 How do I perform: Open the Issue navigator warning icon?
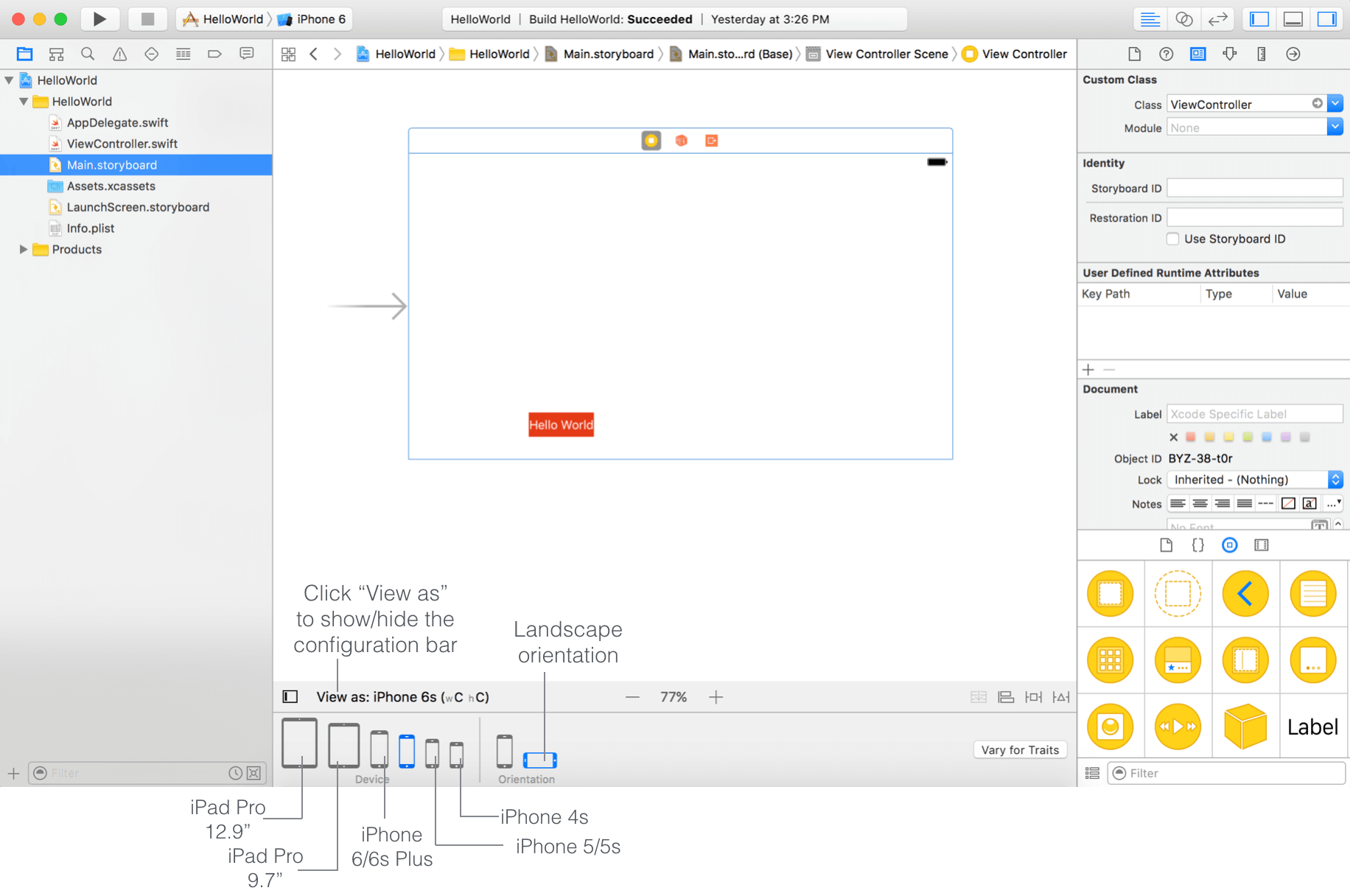coord(119,54)
